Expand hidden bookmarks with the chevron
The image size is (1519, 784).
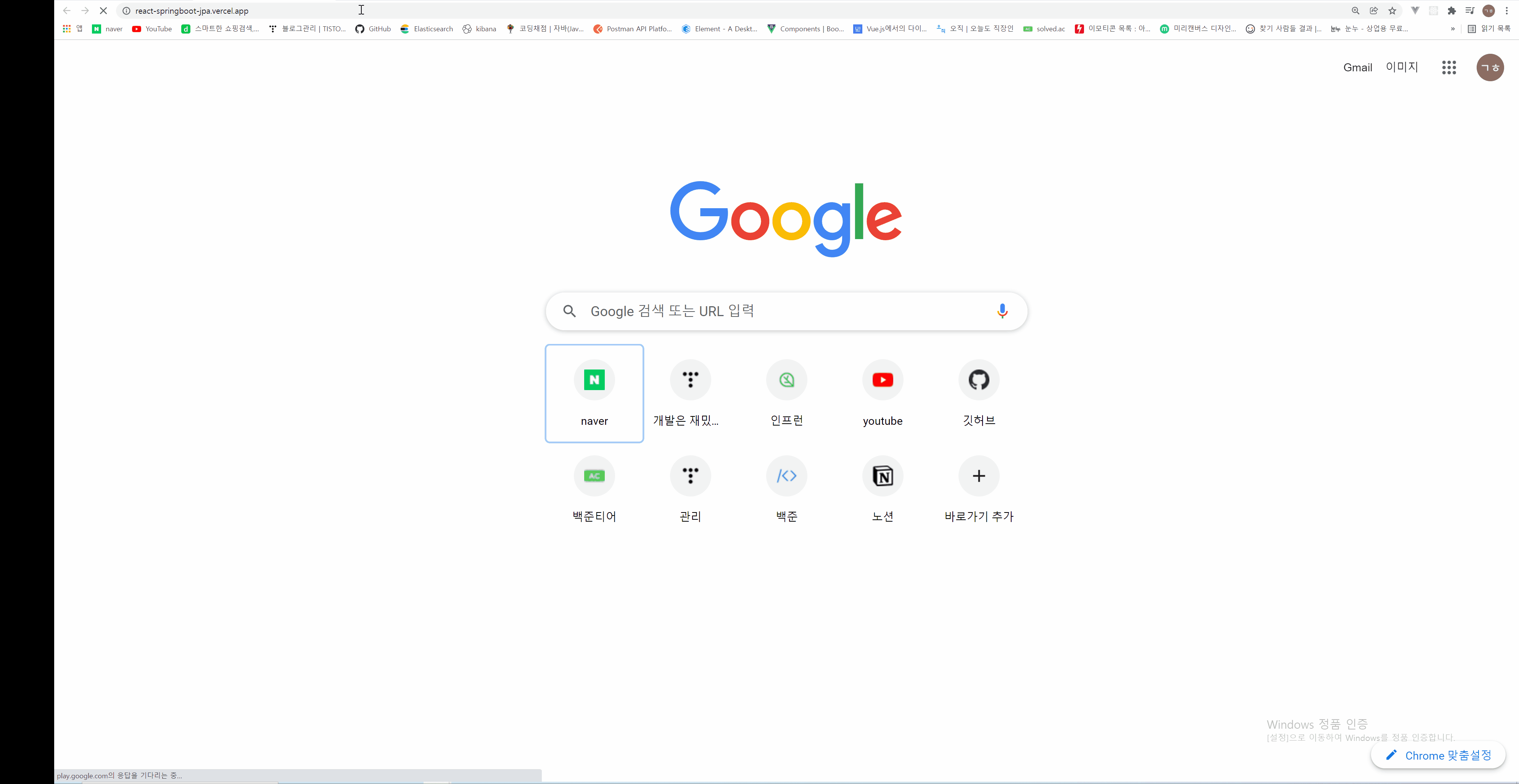[1452, 28]
